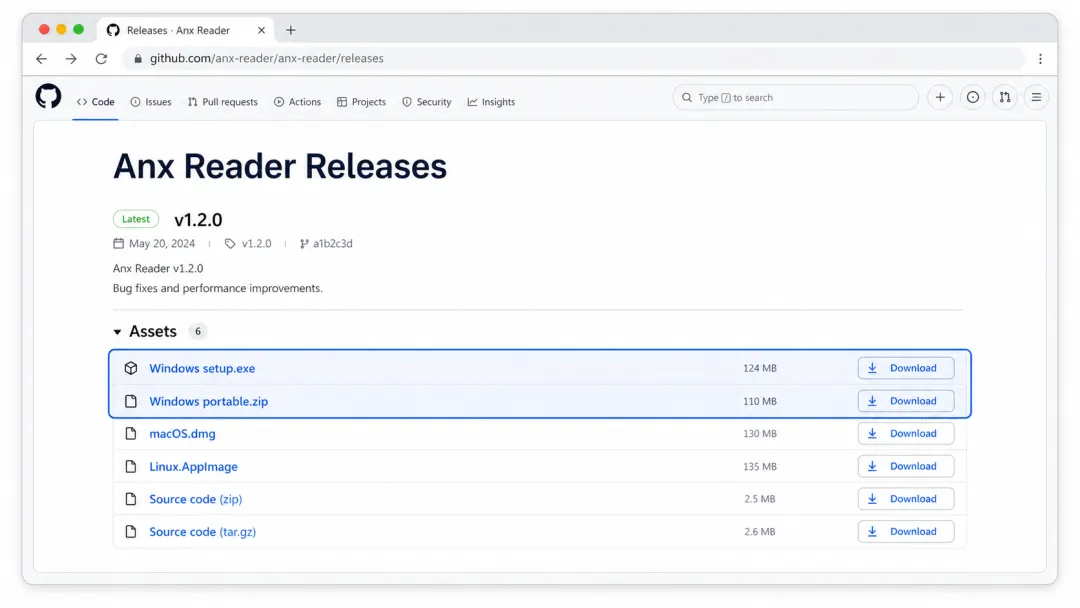Open the issues circle icon in GitHub header
This screenshot has height=608, width=1080.
click(x=973, y=97)
